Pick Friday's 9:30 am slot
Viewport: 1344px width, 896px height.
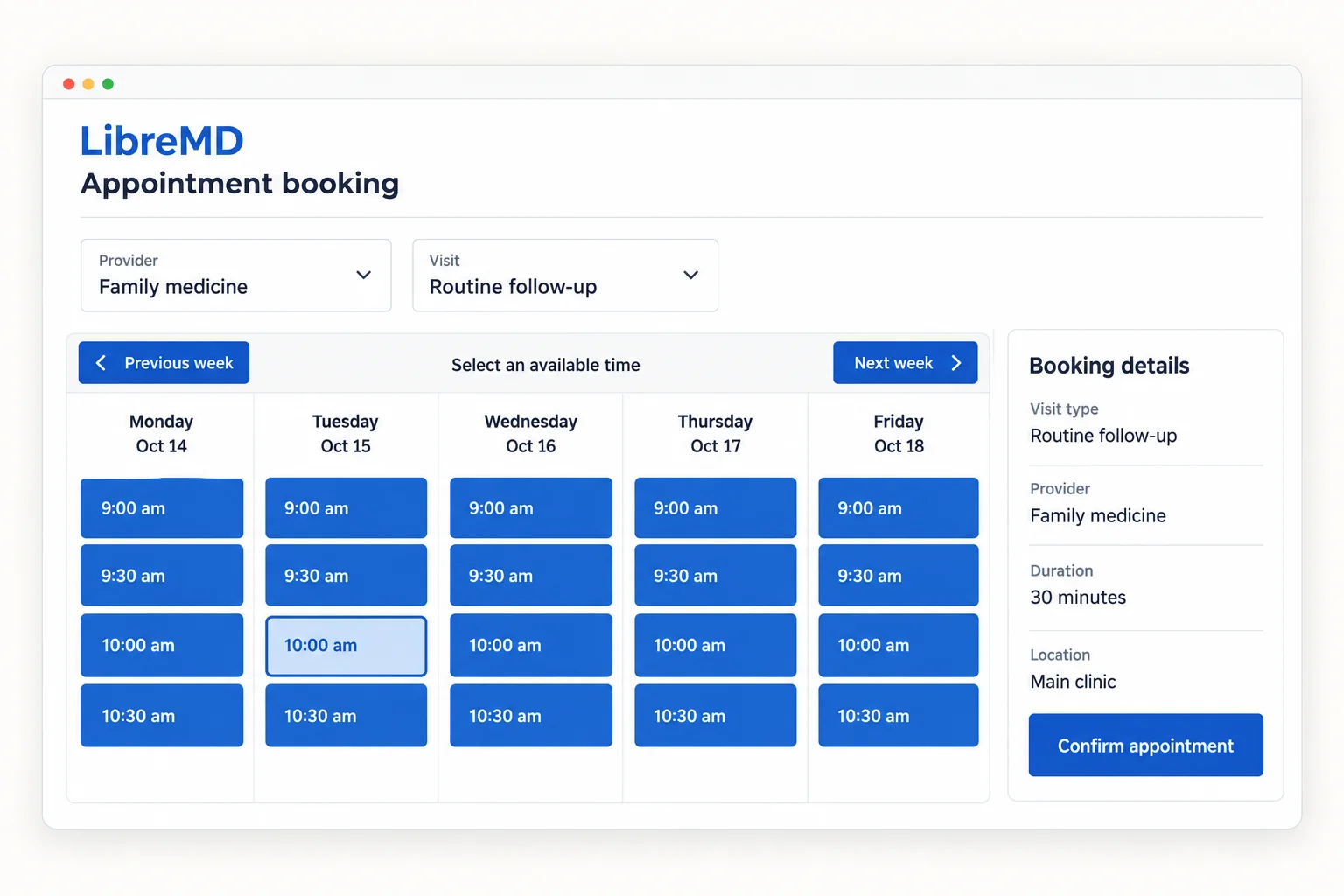(899, 575)
